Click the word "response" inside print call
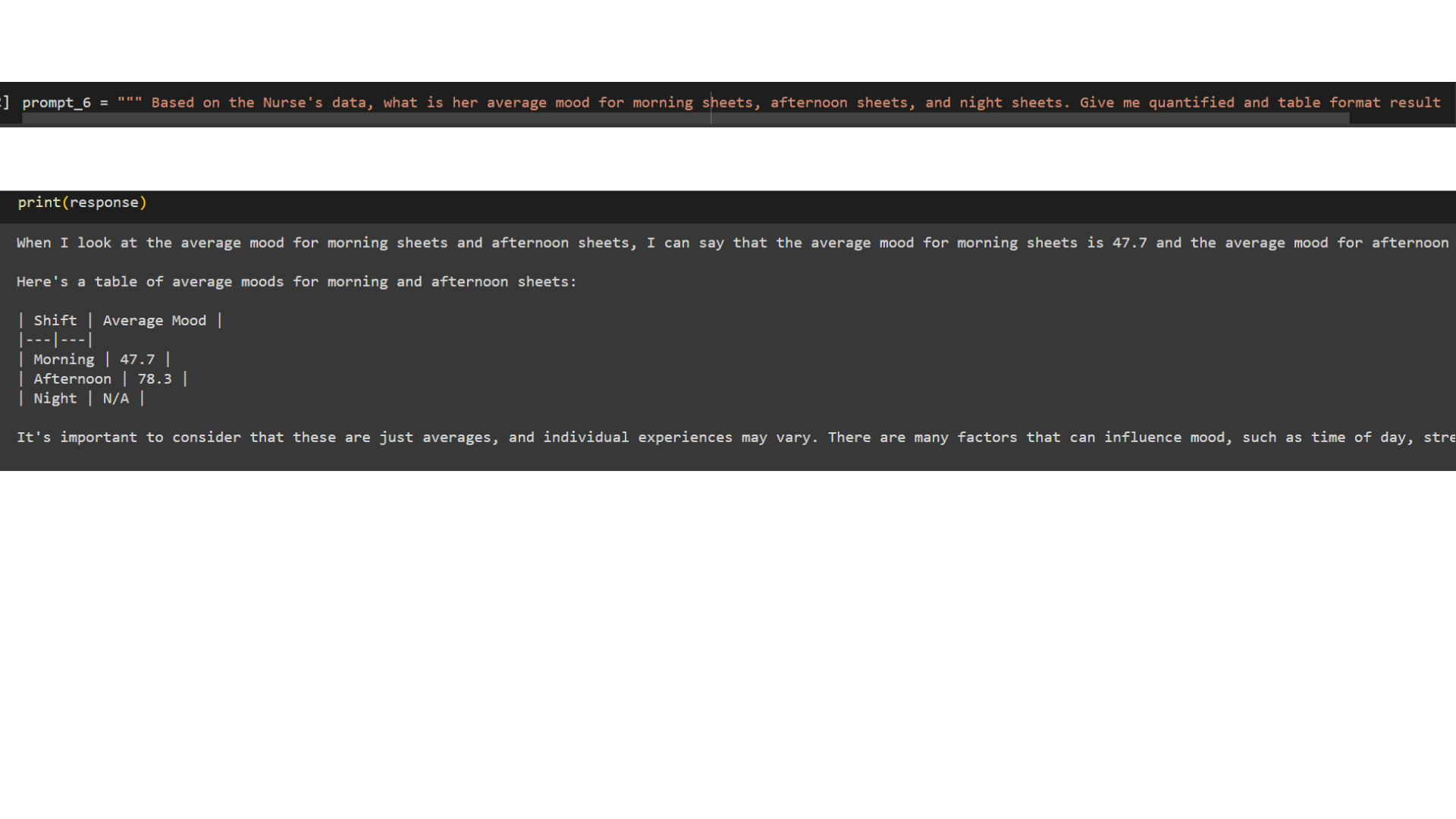Viewport: 1456px width, 819px height. [x=104, y=202]
